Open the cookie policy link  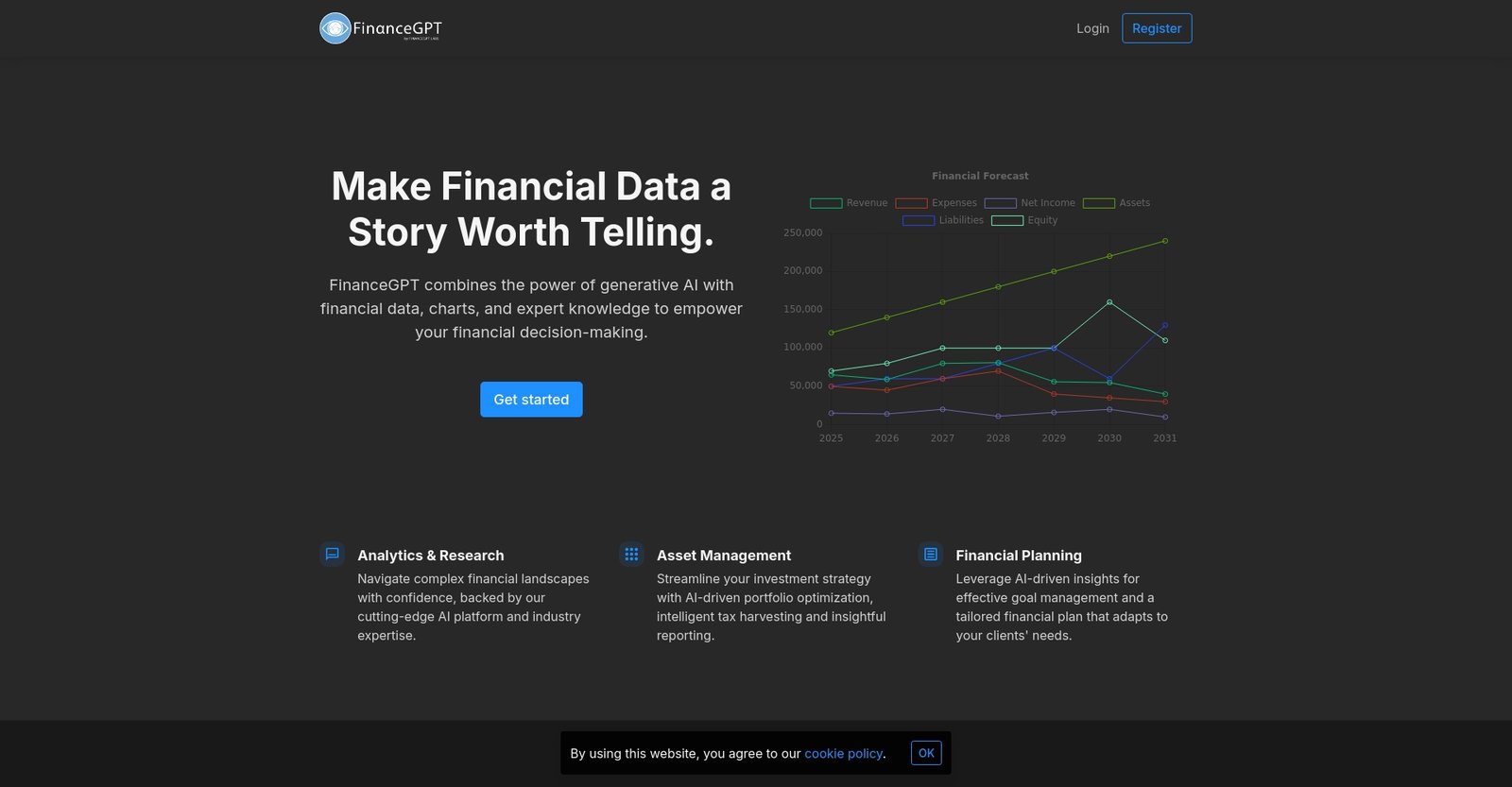click(843, 753)
